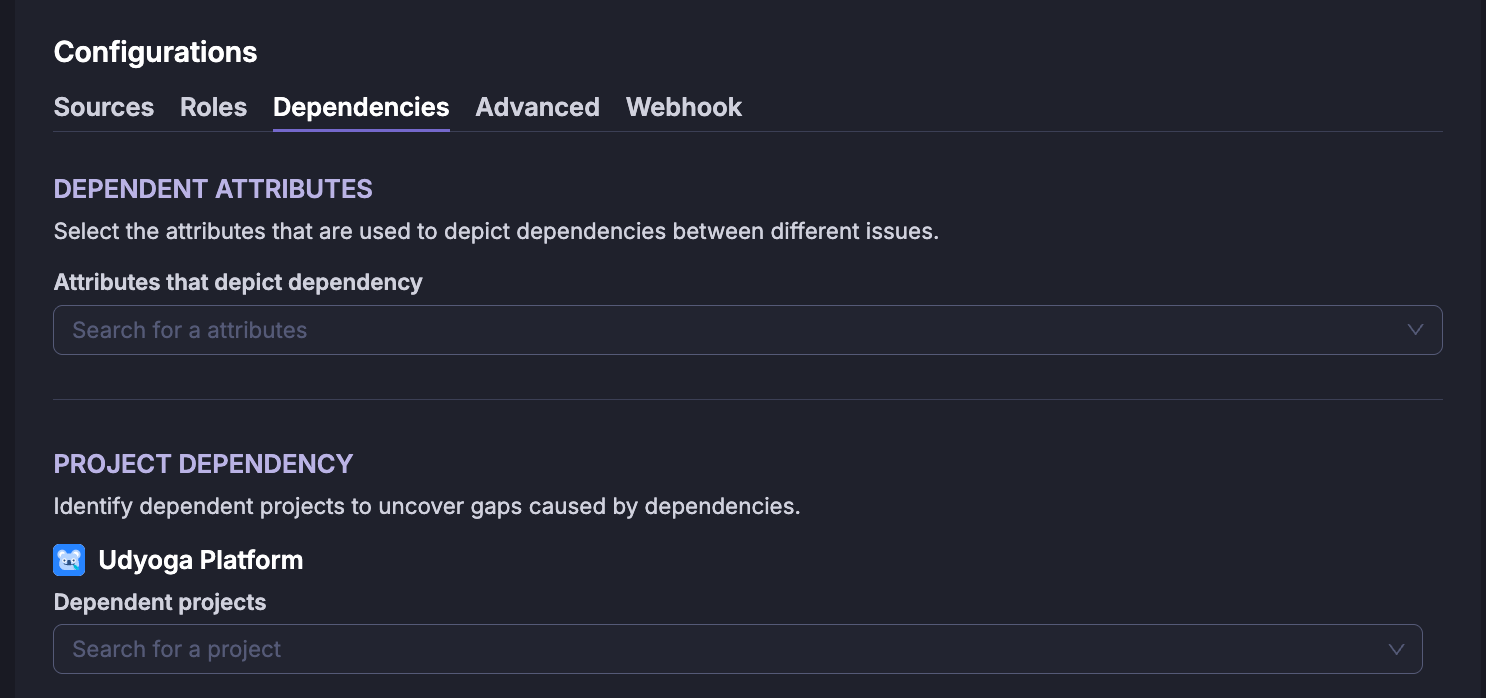Click the 'Select the attributes' description text
The width and height of the screenshot is (1486, 698).
coord(496,232)
